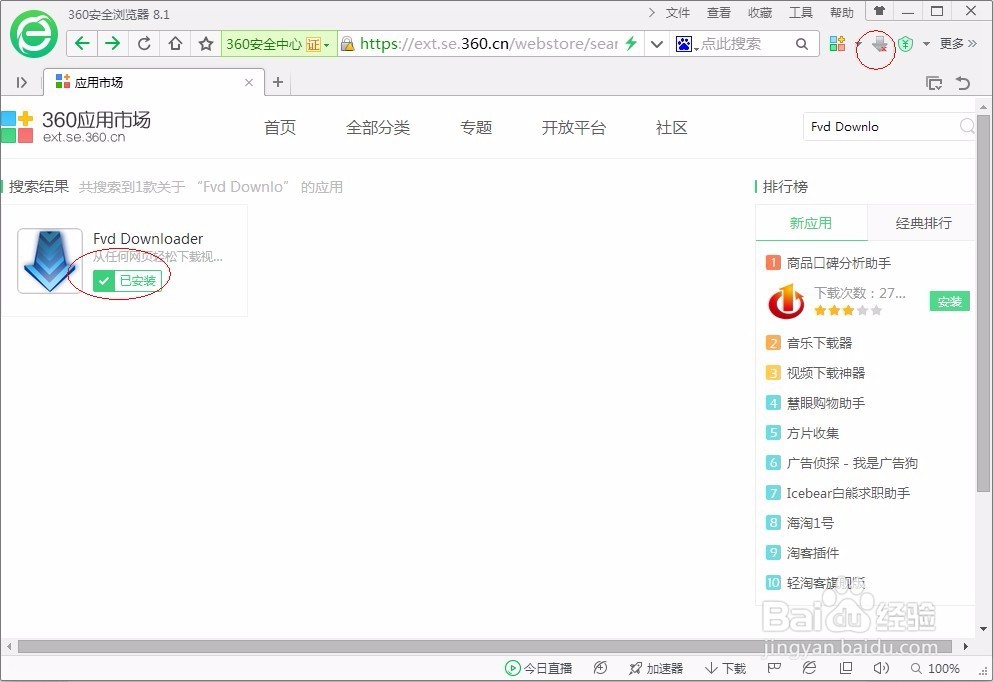993x682 pixels.
Task: Expand the address bar history dropdown arrow
Action: click(657, 44)
